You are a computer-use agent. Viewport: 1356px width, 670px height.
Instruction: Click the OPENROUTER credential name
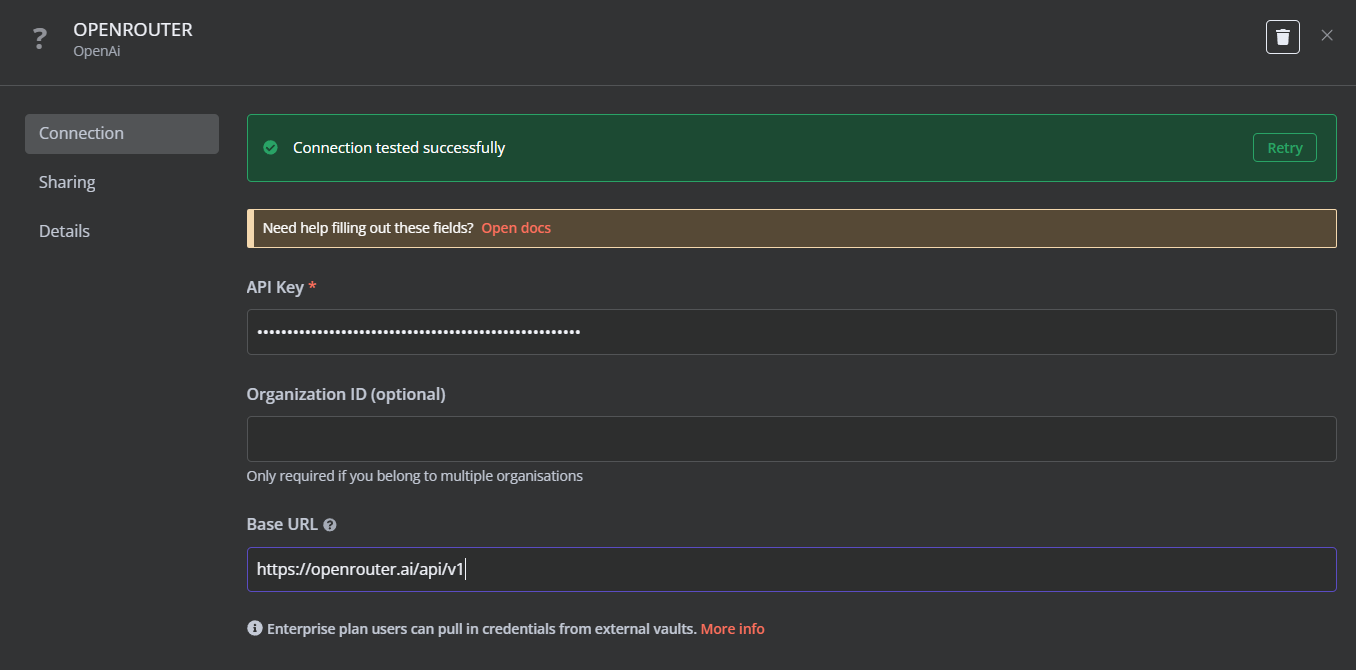[133, 30]
